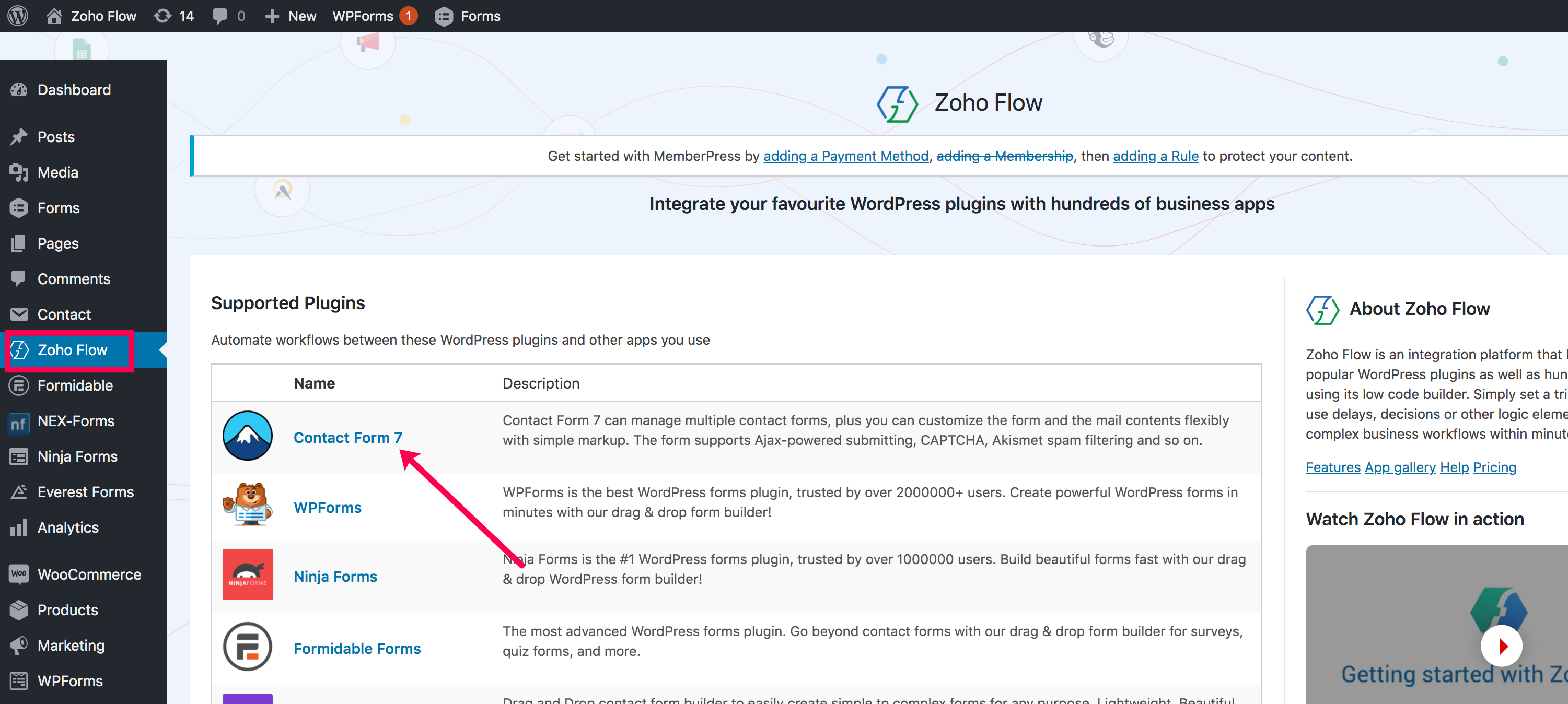Screen dimensions: 1568x704
Task: Click WPForms notification badge in admin bar
Action: click(x=409, y=16)
